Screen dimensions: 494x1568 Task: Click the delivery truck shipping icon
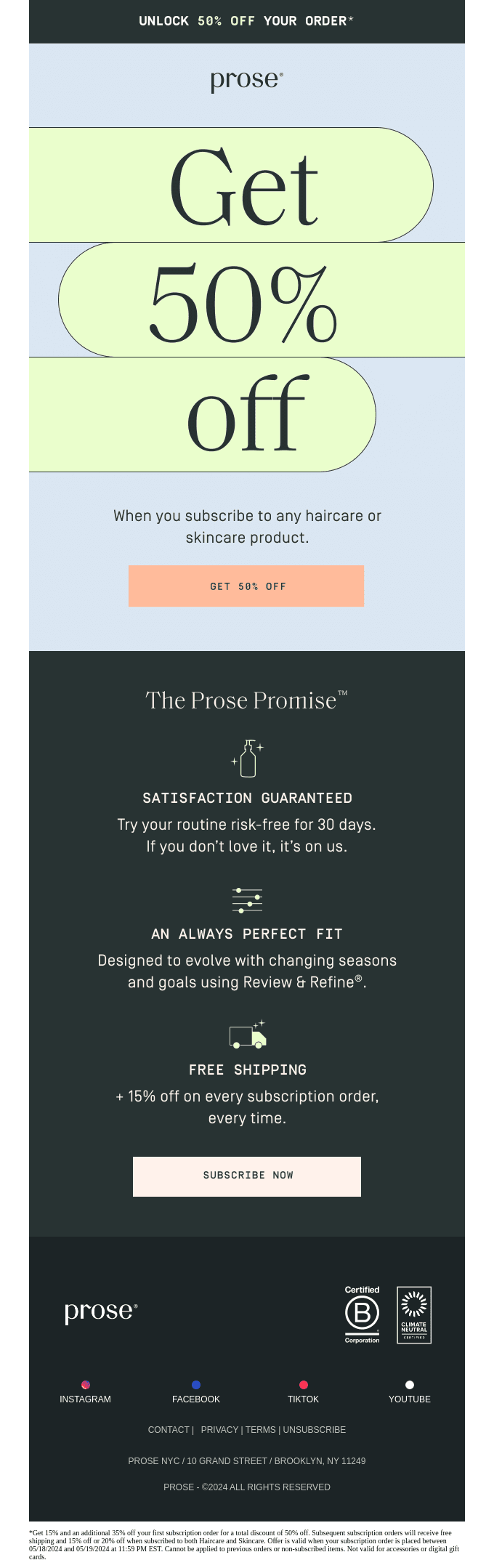248,1035
